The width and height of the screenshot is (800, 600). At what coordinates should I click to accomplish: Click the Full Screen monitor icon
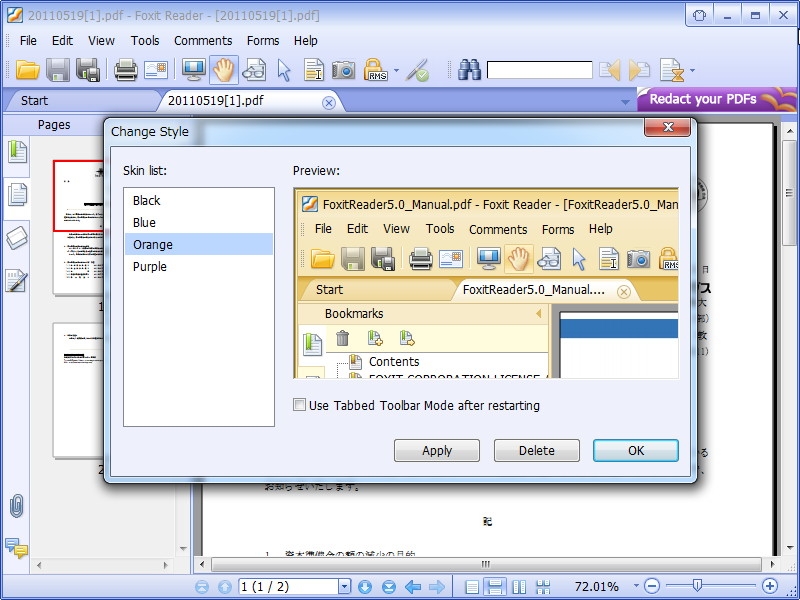(194, 70)
